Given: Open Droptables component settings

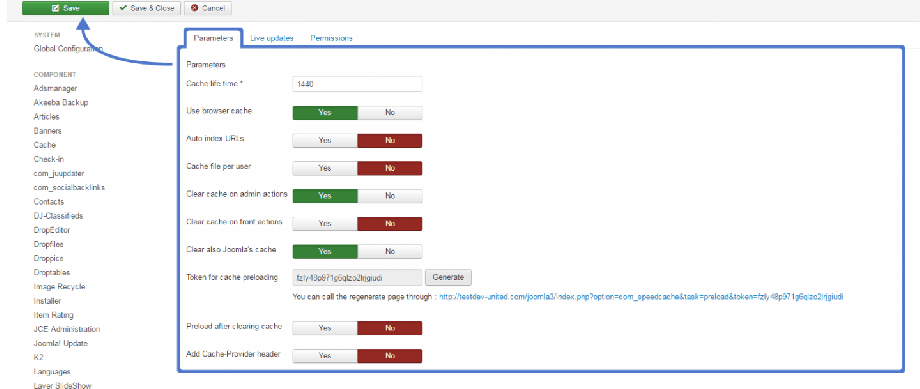Looking at the screenshot, I should pyautogui.click(x=52, y=273).
